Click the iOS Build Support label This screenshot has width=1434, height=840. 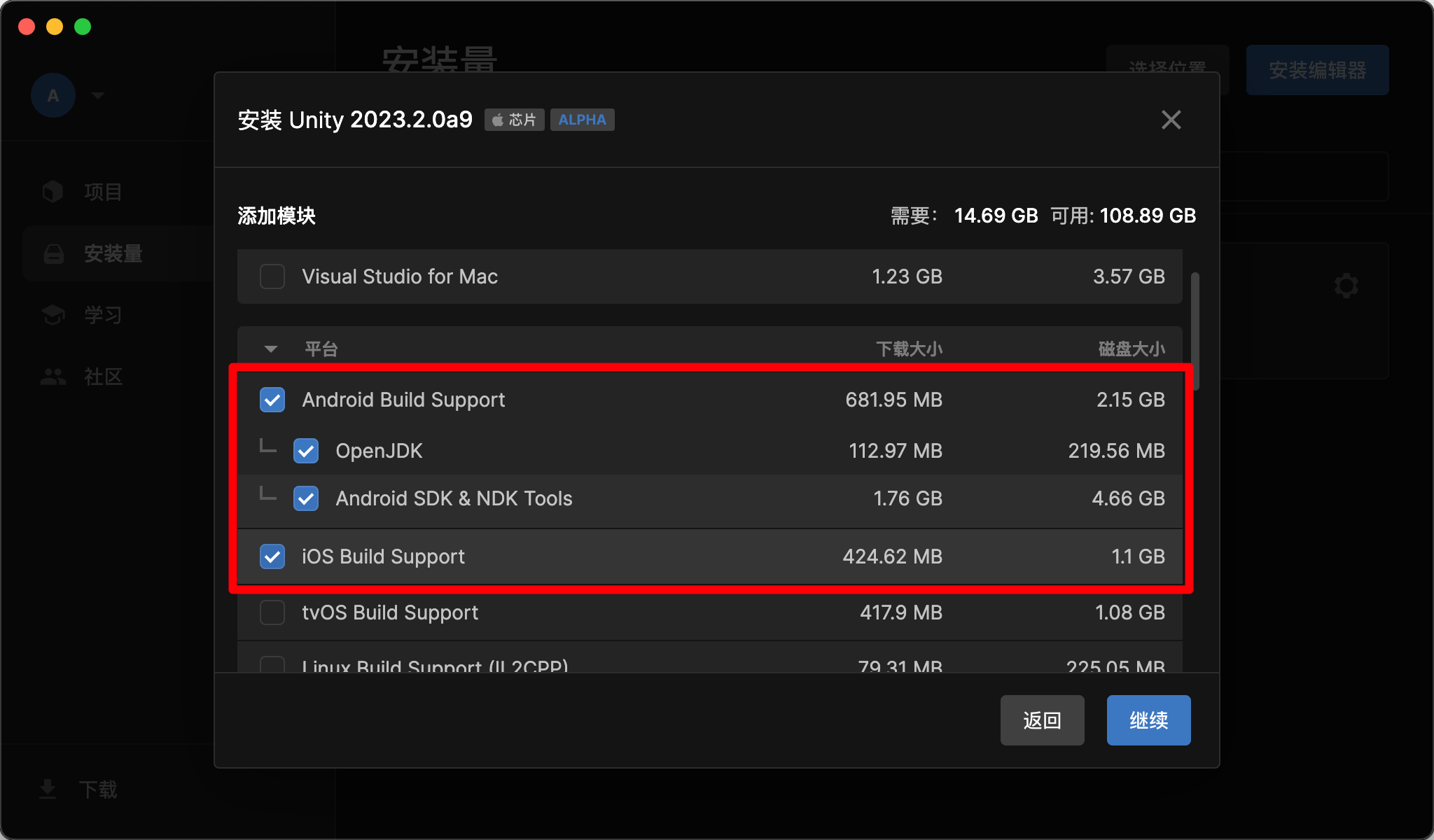(x=383, y=556)
